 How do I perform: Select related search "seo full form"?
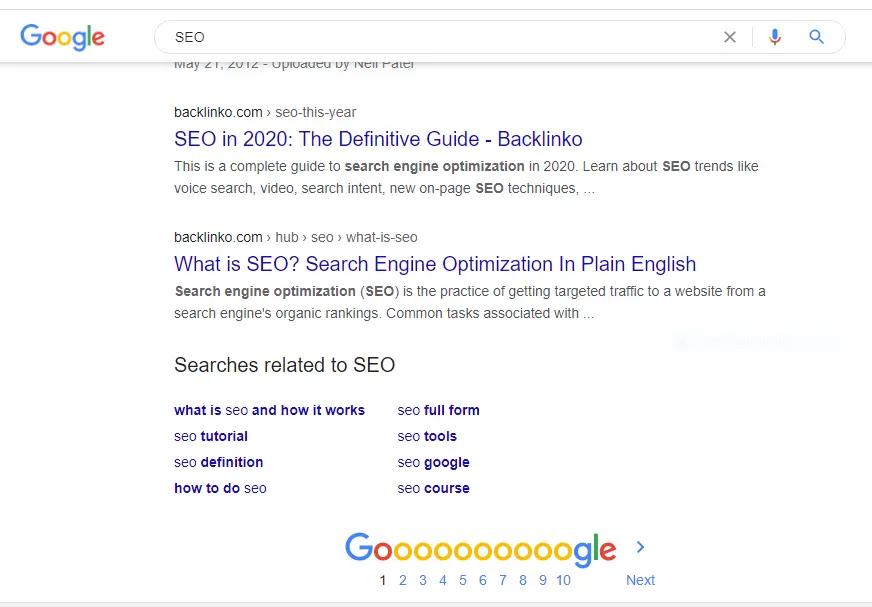438,410
